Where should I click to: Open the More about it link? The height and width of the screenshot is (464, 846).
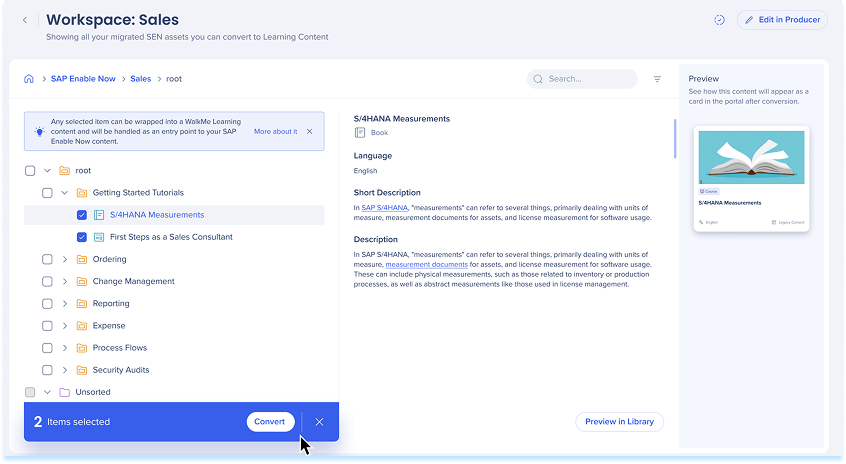275,131
